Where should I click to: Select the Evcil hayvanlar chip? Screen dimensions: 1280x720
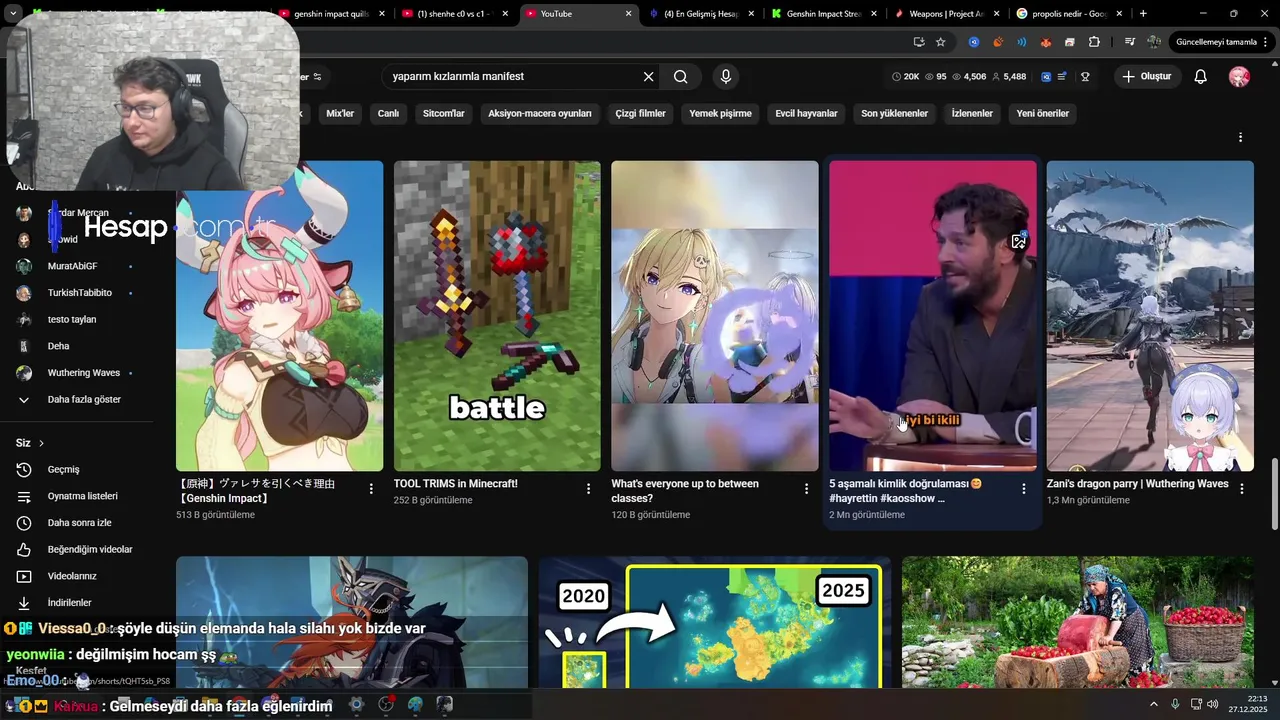(806, 113)
